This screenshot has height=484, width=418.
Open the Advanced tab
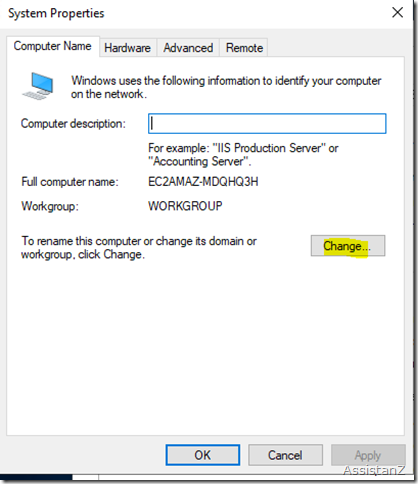coord(188,48)
